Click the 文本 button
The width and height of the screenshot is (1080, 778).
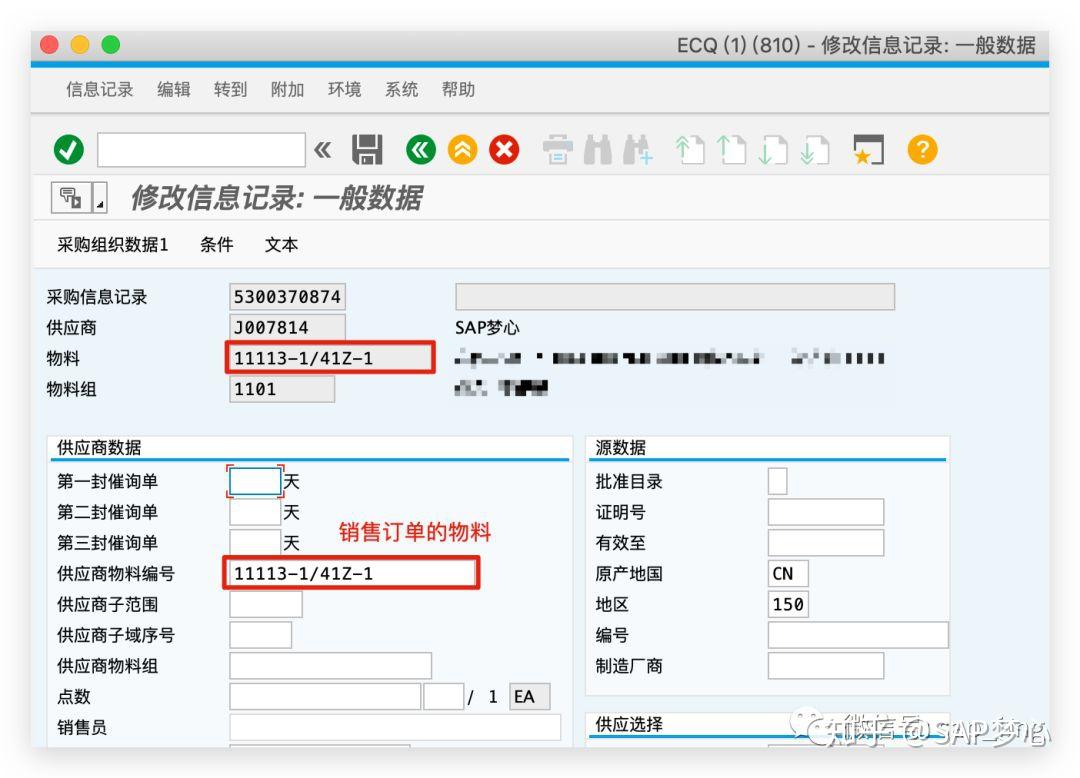tap(281, 244)
